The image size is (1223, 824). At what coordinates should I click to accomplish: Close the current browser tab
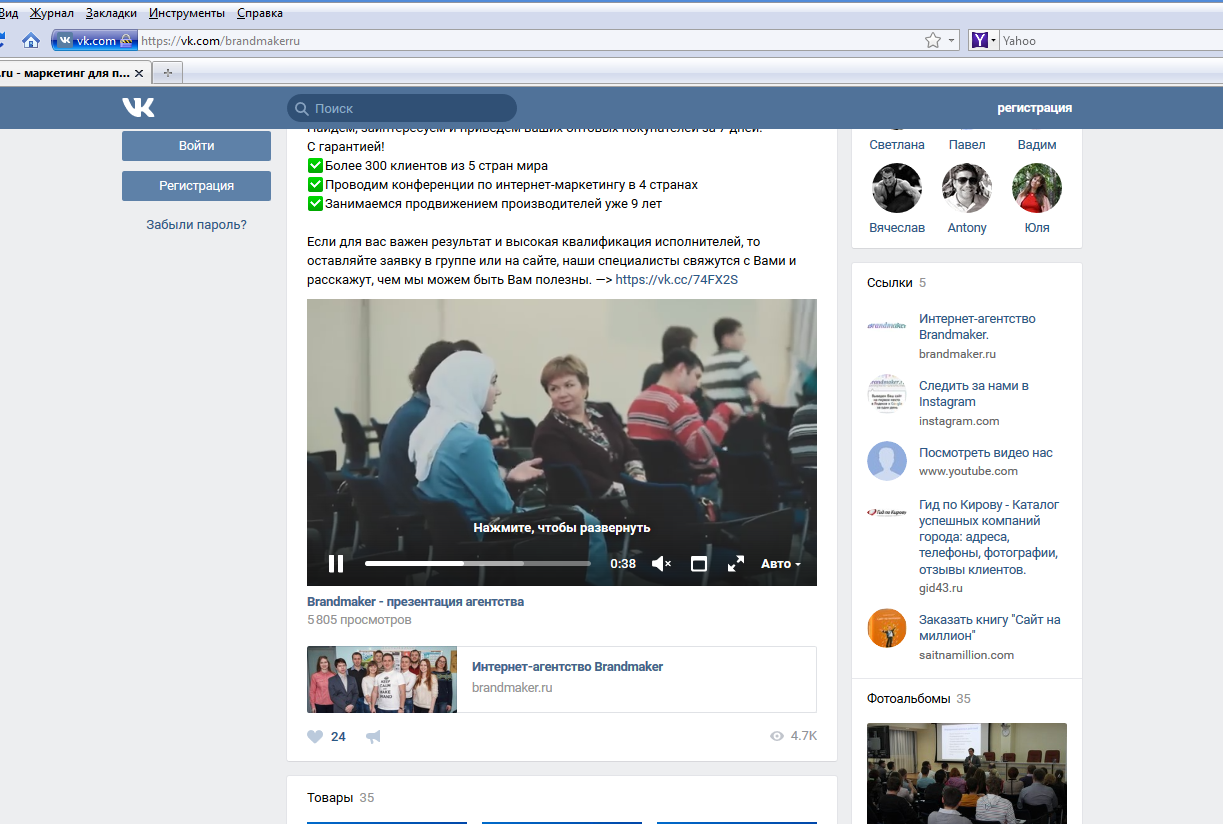click(139, 73)
